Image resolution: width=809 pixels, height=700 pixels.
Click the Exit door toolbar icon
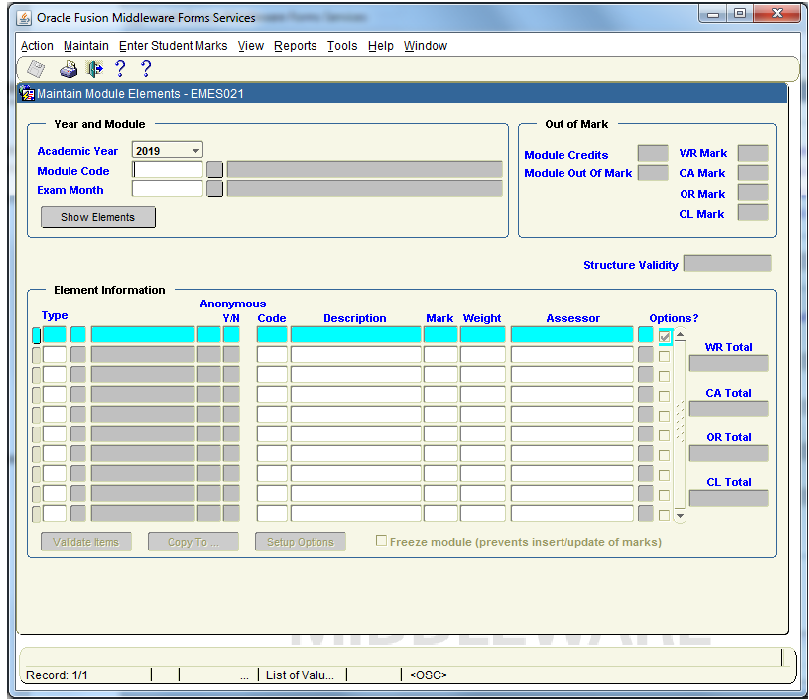[95, 69]
